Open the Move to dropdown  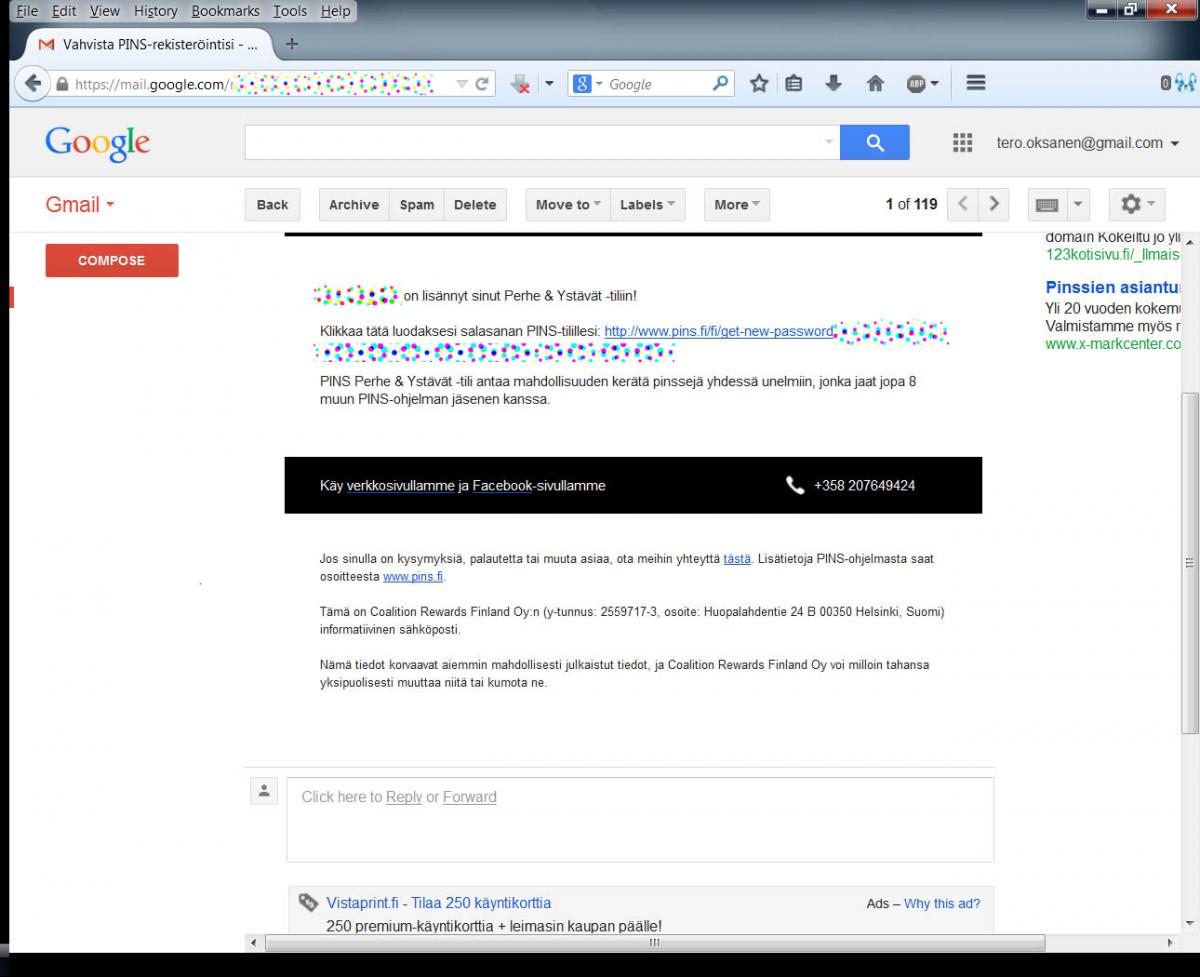567,204
